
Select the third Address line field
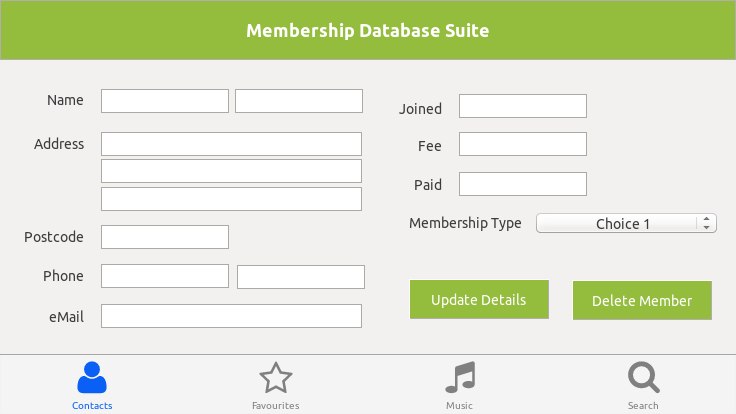[231, 199]
